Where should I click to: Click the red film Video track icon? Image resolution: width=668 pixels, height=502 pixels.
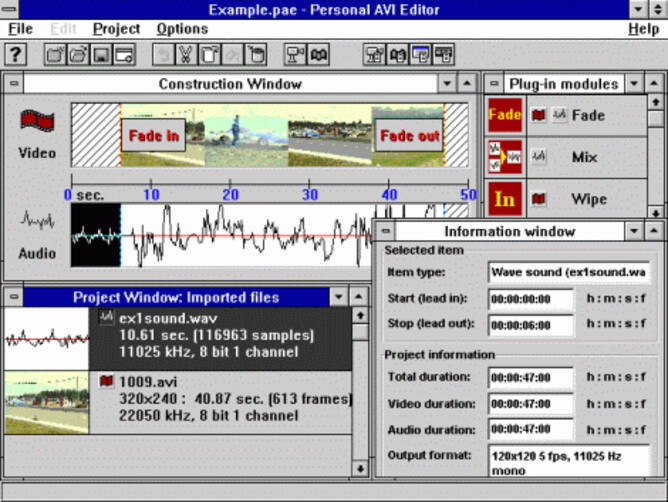pyautogui.click(x=37, y=121)
